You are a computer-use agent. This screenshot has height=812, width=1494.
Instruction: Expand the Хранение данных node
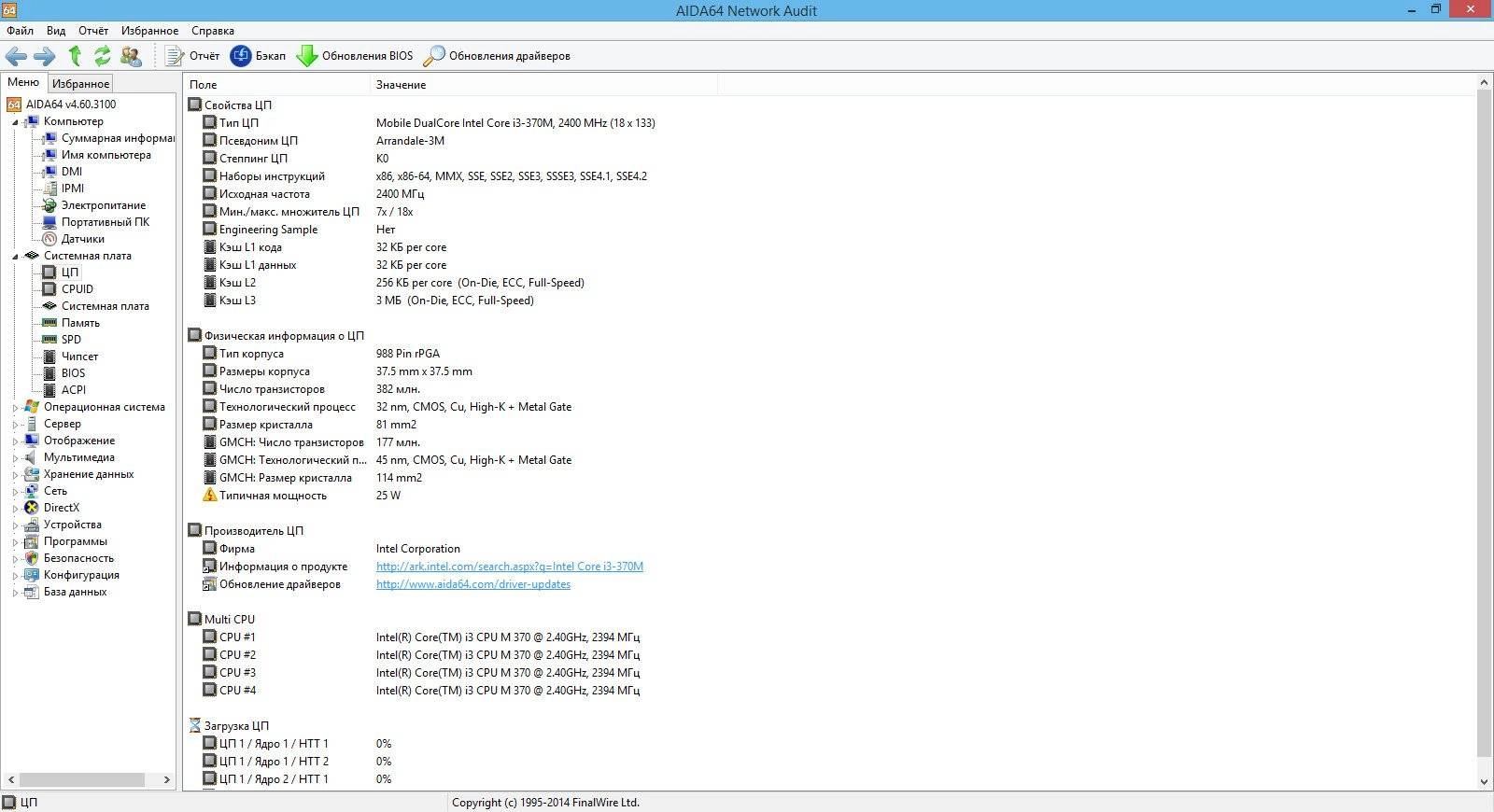[x=15, y=475]
